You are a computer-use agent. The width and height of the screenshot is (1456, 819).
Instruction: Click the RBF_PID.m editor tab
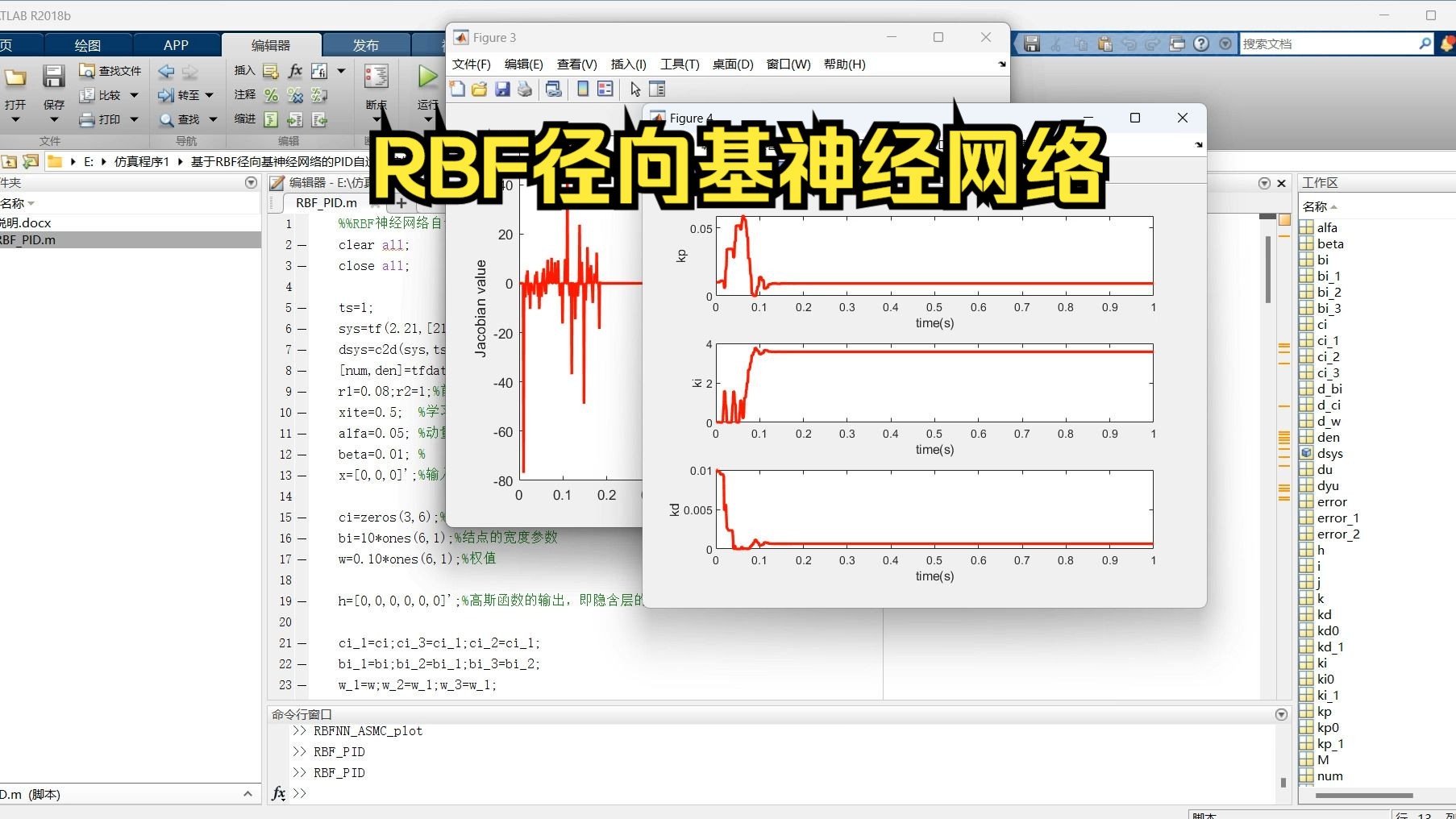[327, 202]
